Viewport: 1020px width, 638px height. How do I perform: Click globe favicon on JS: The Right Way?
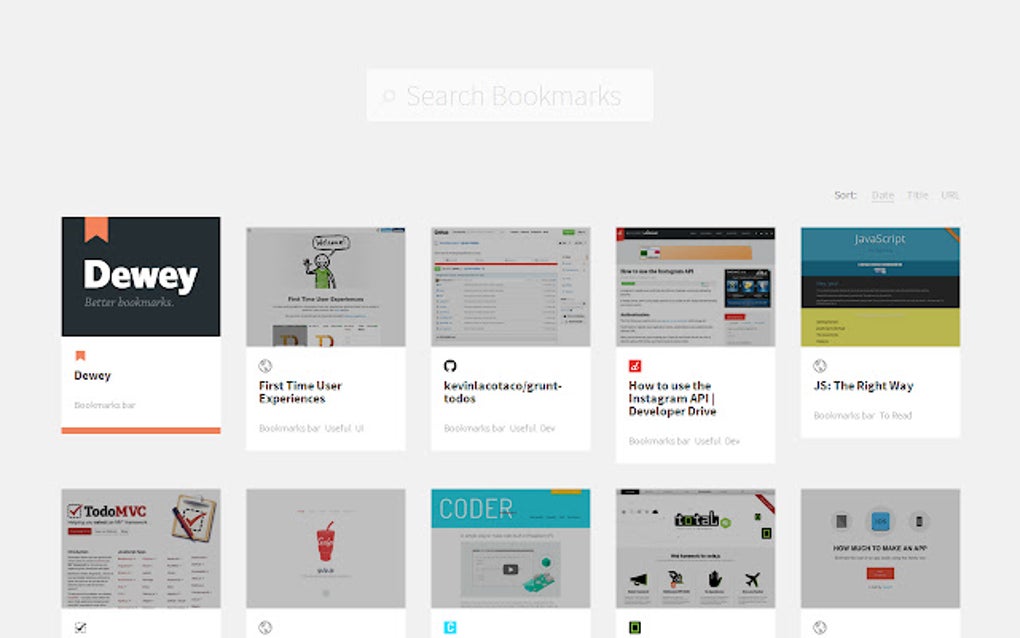pyautogui.click(x=820, y=366)
